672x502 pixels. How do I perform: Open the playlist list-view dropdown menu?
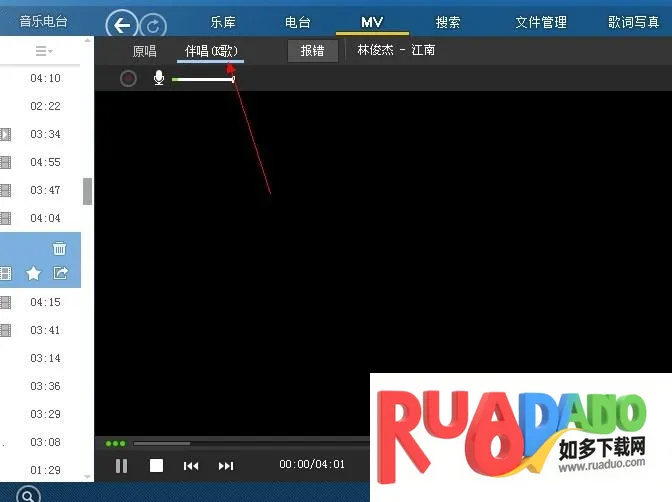click(x=44, y=50)
